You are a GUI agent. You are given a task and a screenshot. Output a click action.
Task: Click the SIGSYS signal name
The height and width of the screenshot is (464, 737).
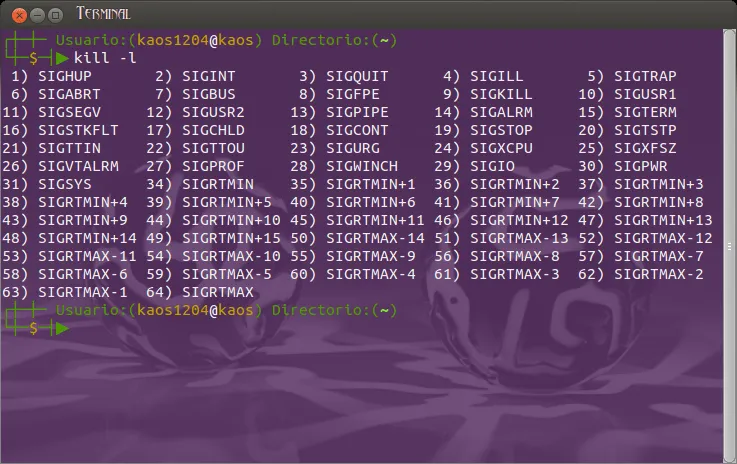65,184
